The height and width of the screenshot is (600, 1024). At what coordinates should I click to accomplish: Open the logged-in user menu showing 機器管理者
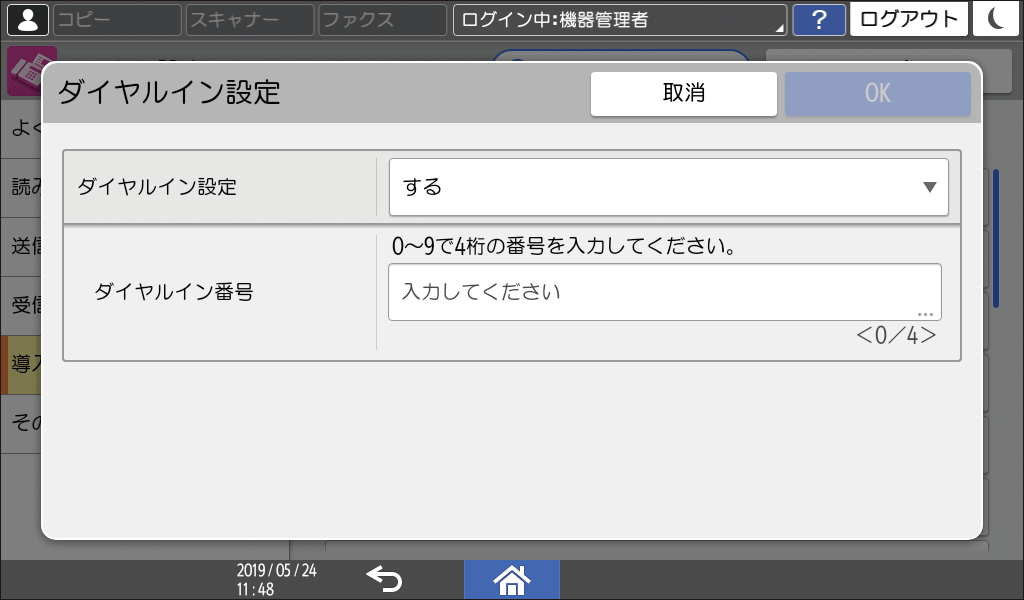[620, 19]
